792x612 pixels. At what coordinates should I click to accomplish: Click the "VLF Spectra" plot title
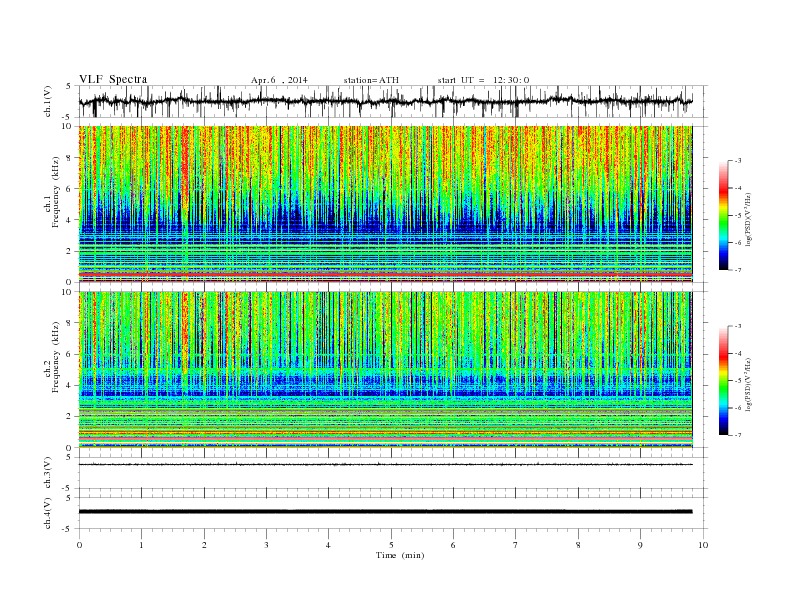click(113, 79)
